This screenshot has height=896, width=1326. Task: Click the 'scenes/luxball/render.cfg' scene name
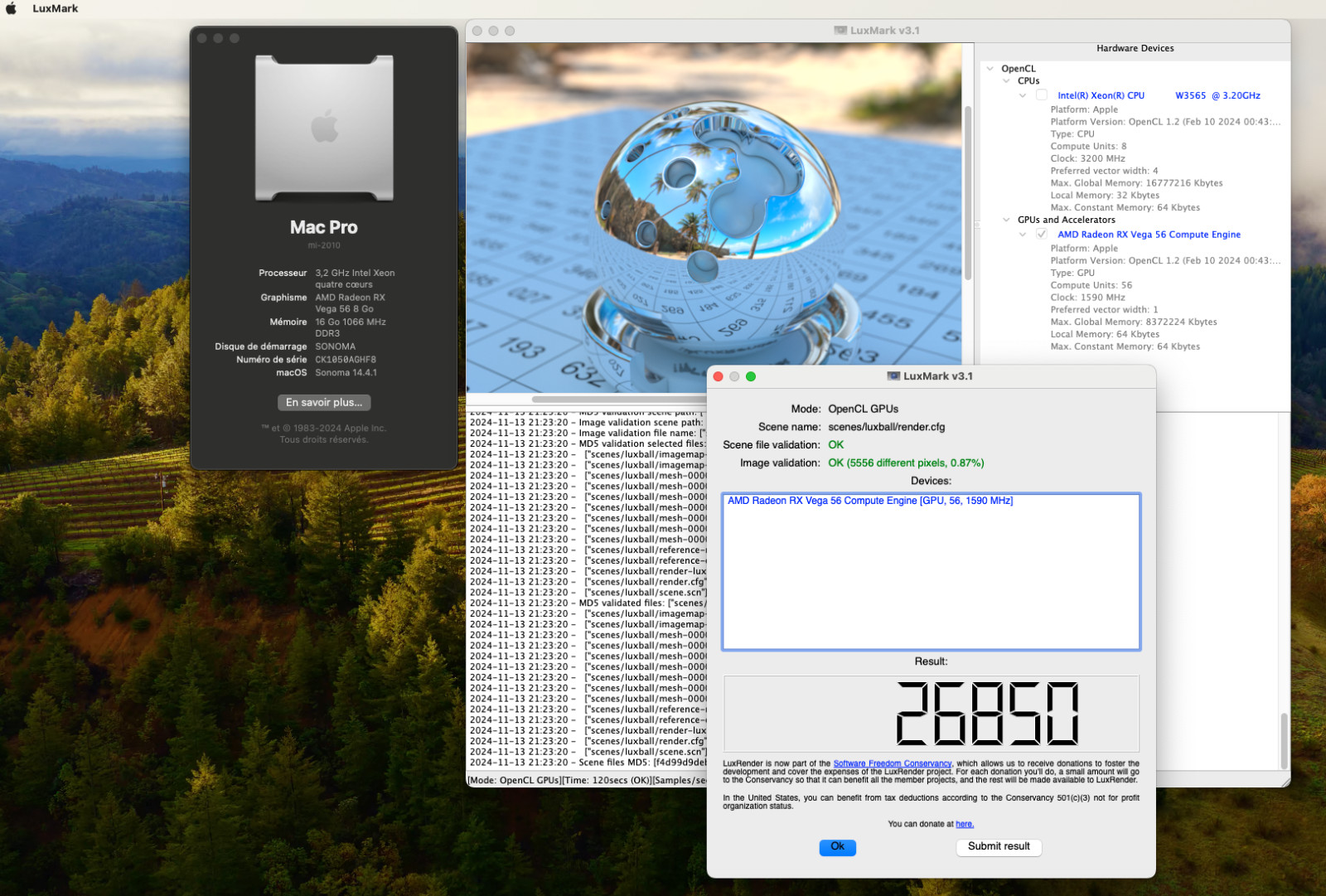(887, 427)
